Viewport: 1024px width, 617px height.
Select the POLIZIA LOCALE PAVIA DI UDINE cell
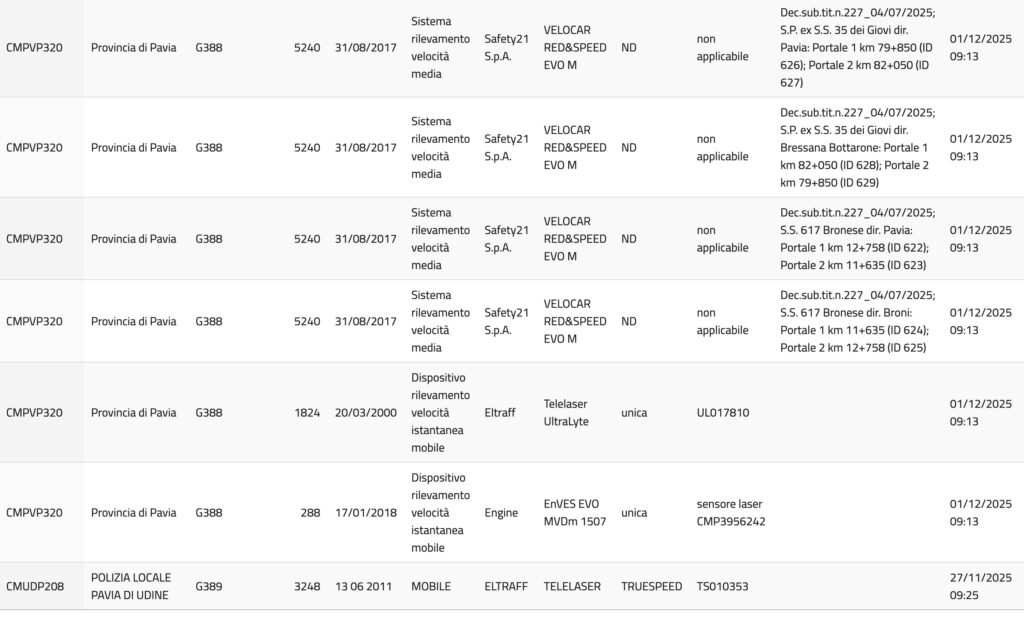coord(131,586)
